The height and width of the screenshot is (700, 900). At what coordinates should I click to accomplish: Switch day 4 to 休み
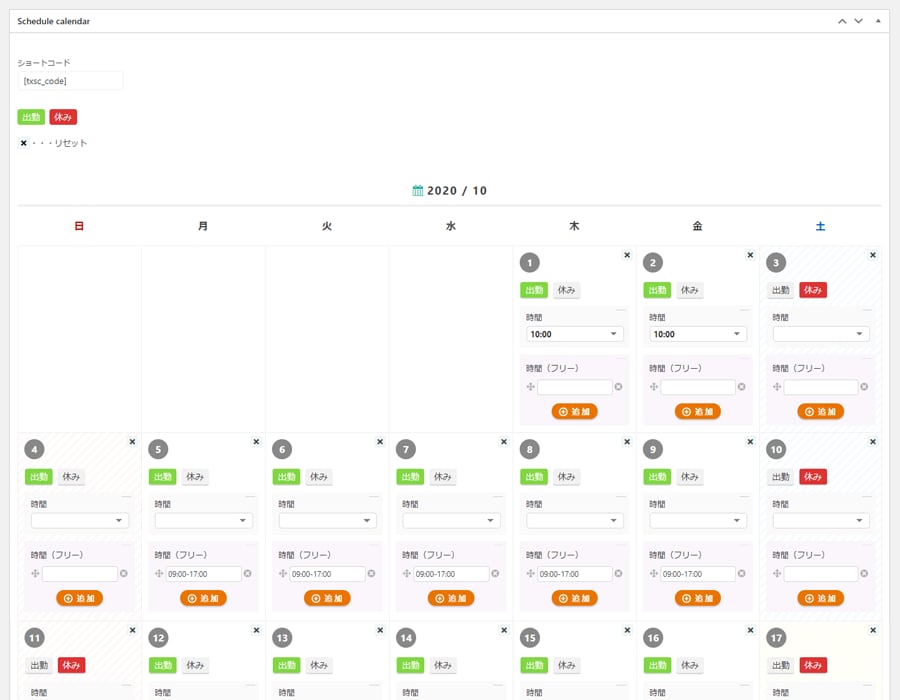coord(71,477)
